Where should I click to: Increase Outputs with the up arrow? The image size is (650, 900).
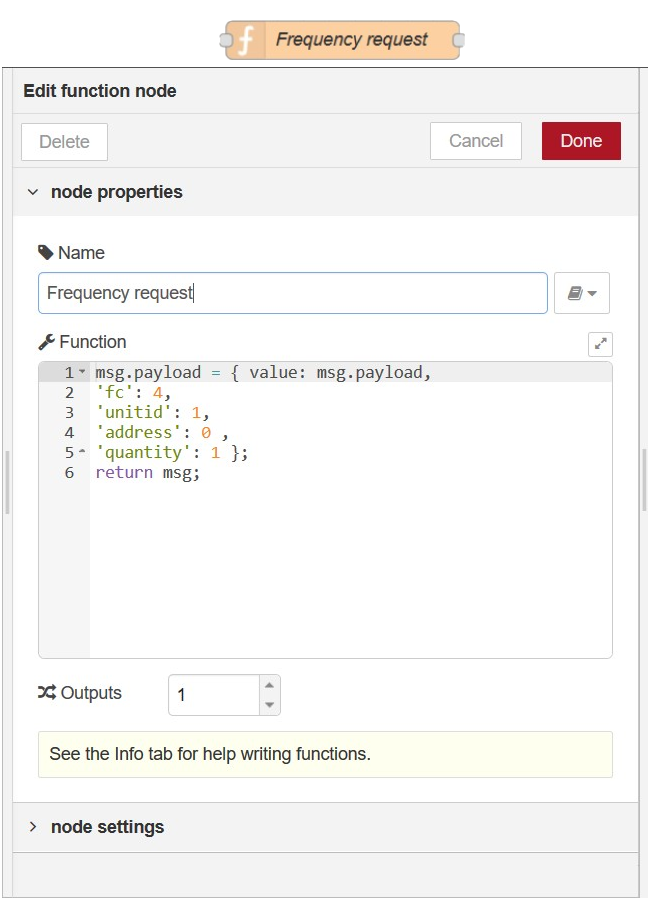click(x=269, y=685)
